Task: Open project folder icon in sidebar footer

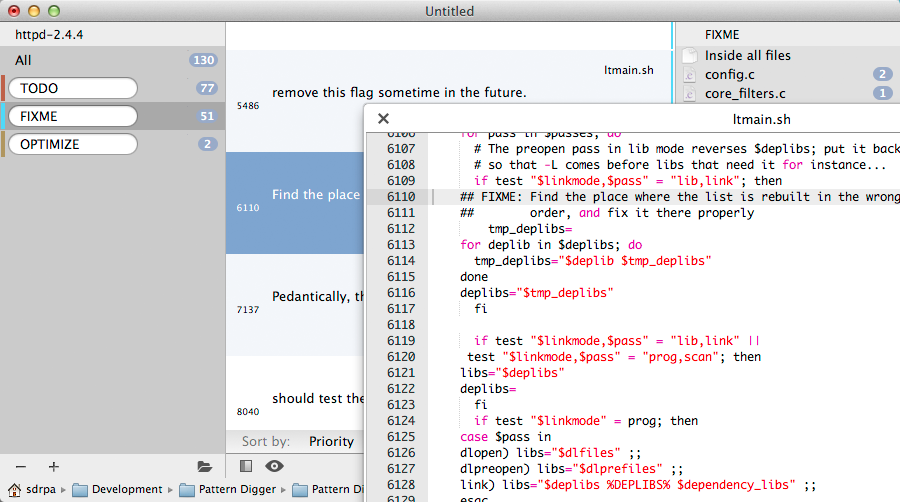Action: point(204,467)
